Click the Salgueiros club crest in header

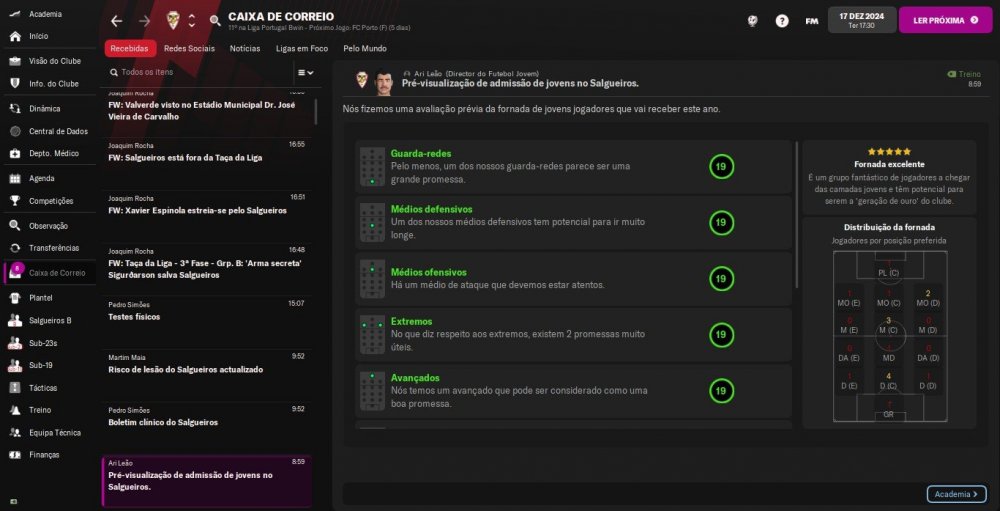pyautogui.click(x=173, y=20)
